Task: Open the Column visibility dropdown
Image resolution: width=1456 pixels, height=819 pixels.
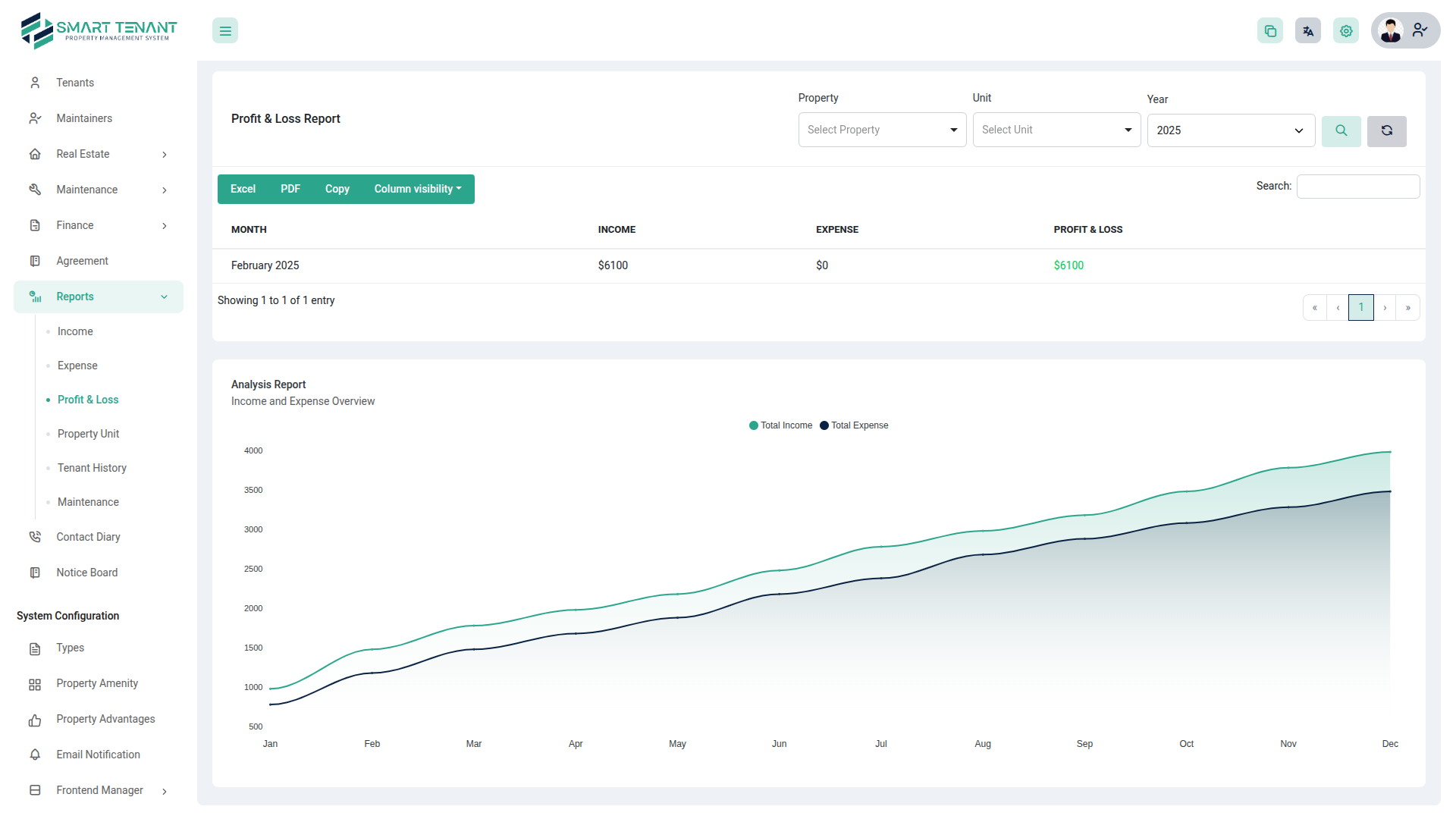Action: [x=418, y=189]
